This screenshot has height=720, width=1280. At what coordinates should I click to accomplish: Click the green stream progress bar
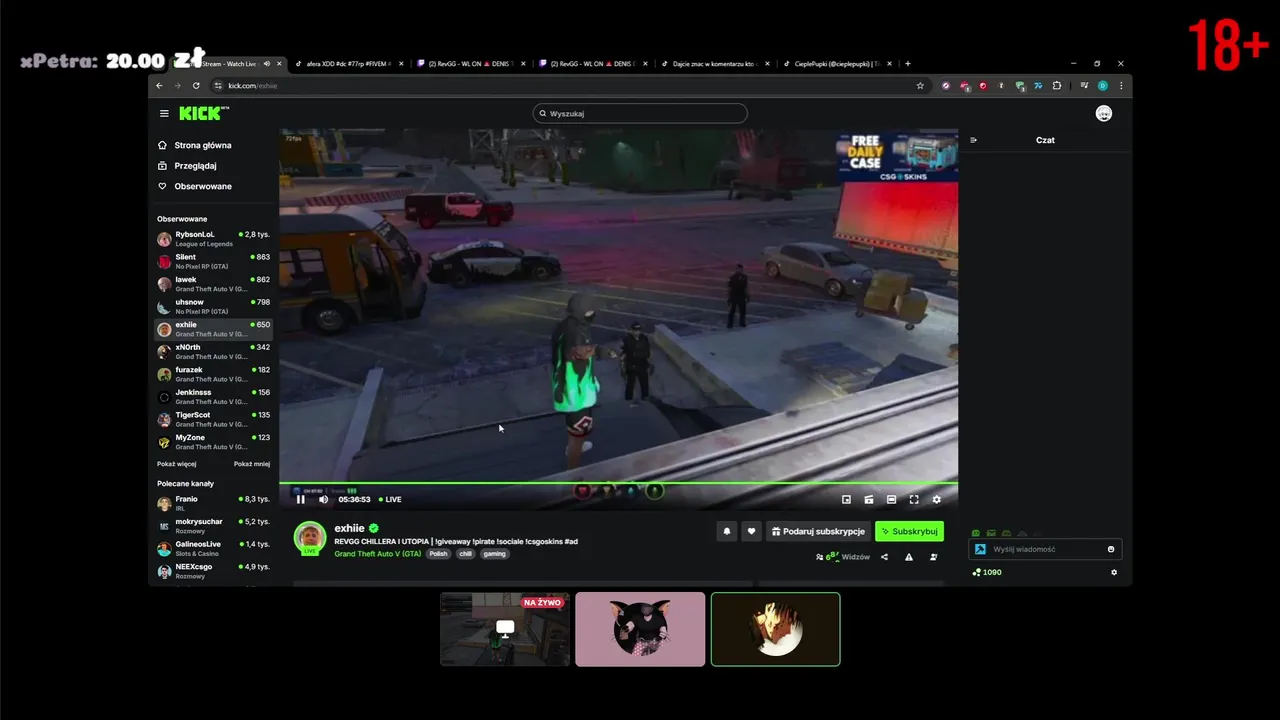(618, 484)
